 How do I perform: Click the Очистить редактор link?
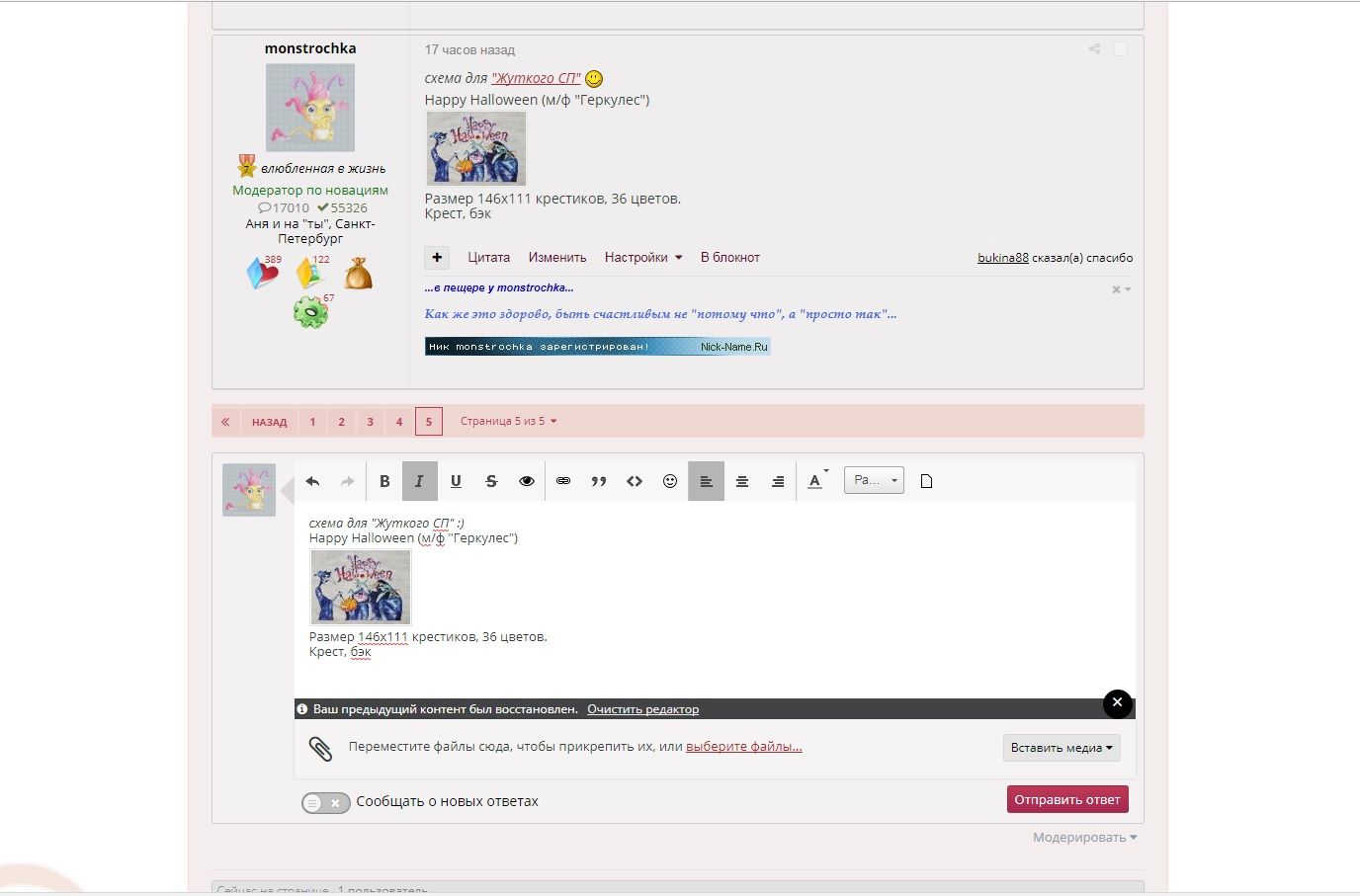tap(642, 709)
